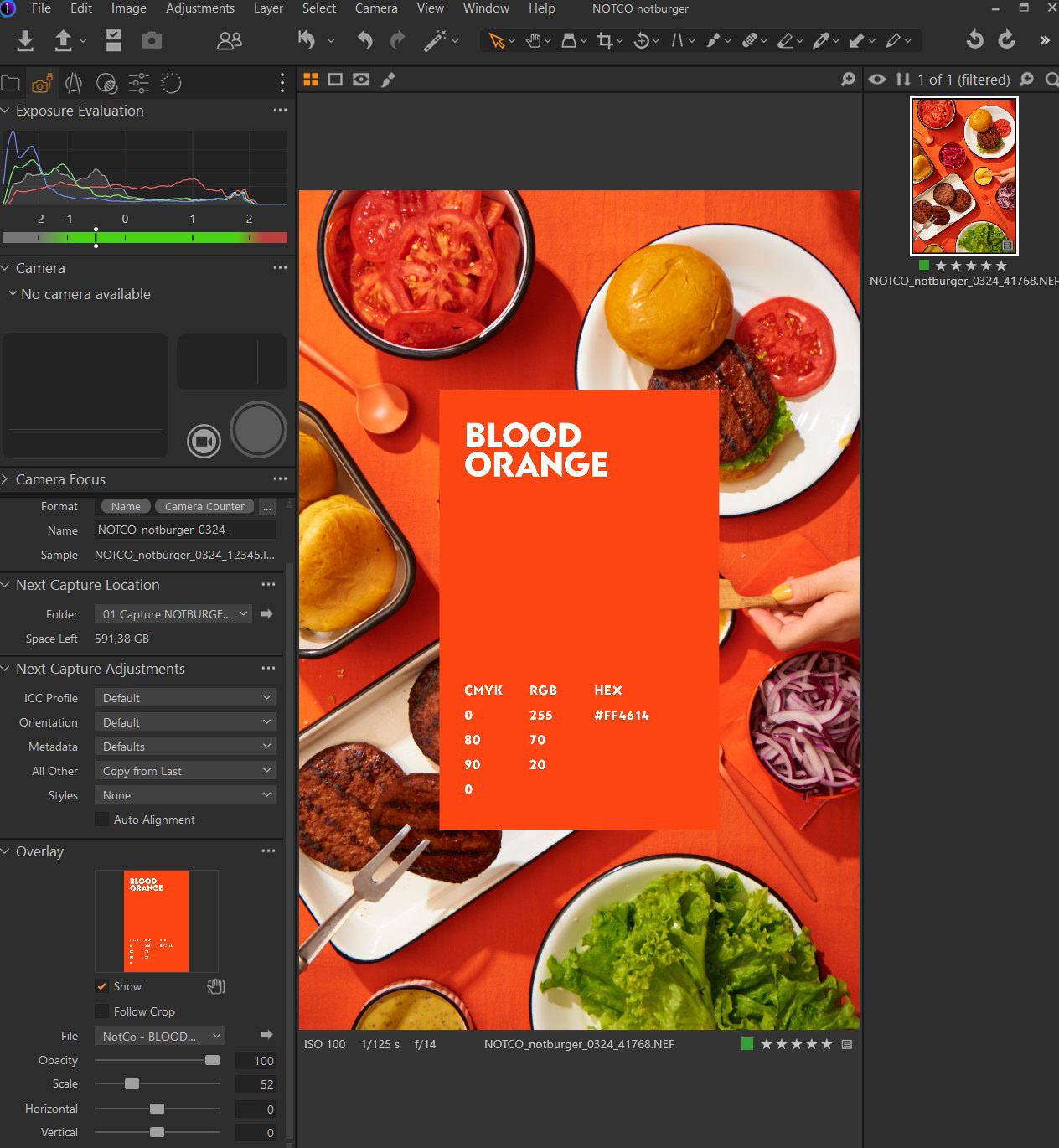1059x1148 pixels.
Task: Select the color picker eyedropper tool
Action: click(821, 40)
